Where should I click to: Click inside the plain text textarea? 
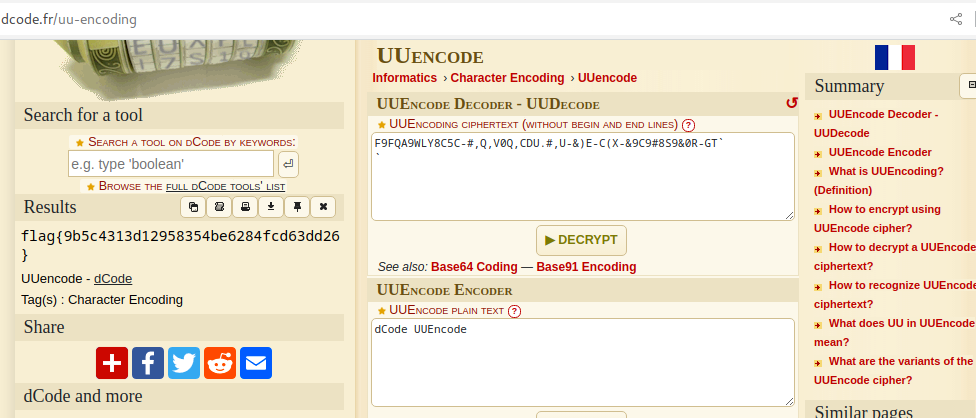pos(583,363)
